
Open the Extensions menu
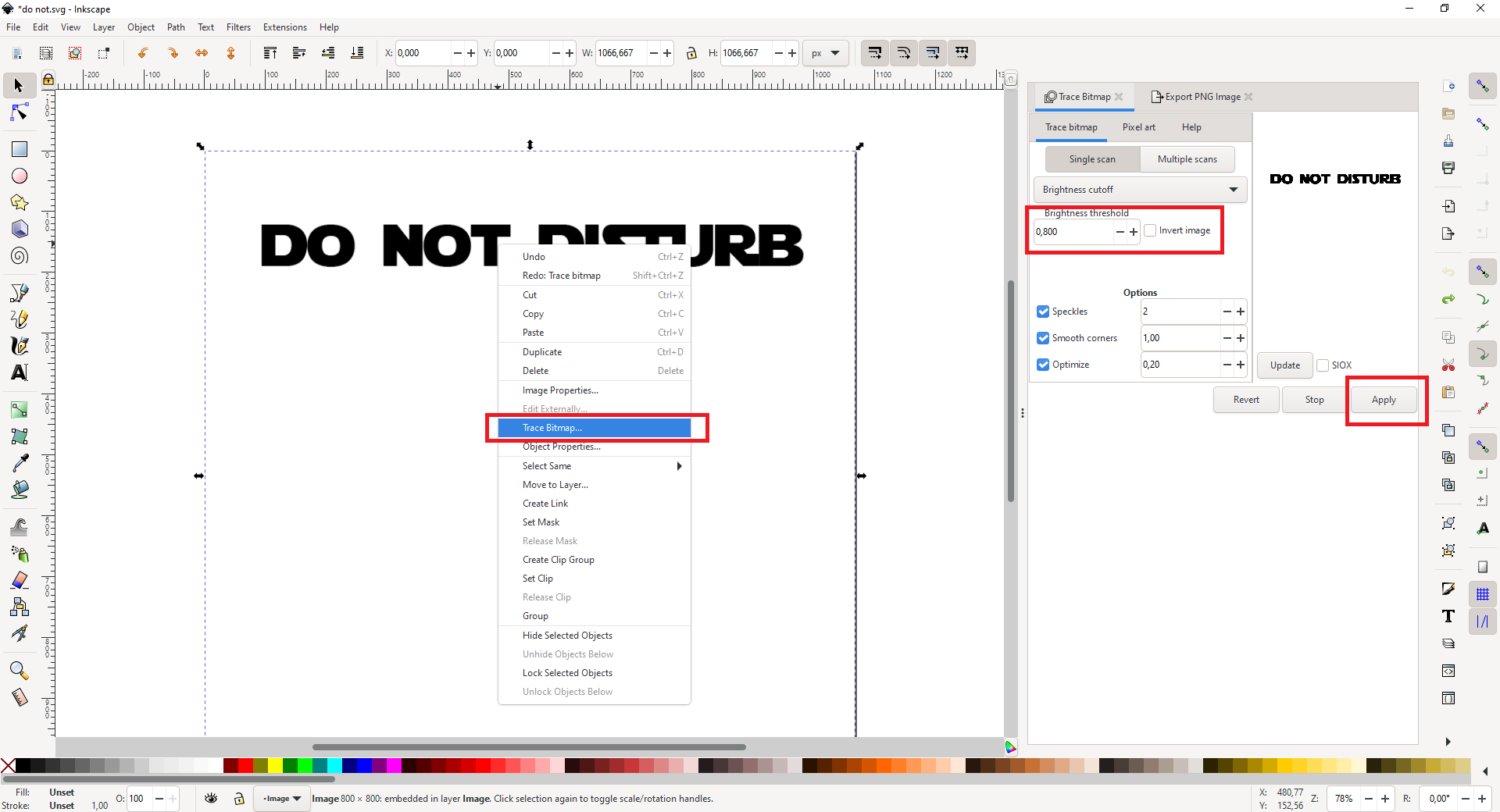284,27
